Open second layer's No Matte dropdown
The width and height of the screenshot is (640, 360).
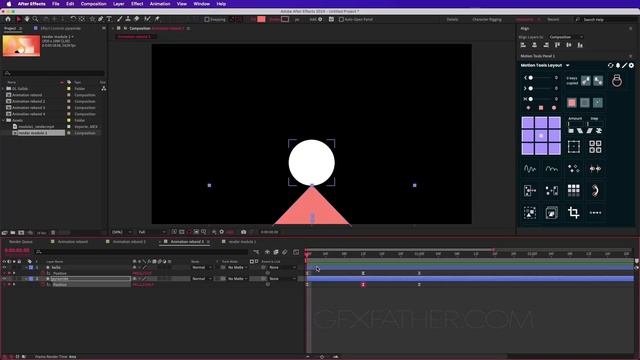237,279
